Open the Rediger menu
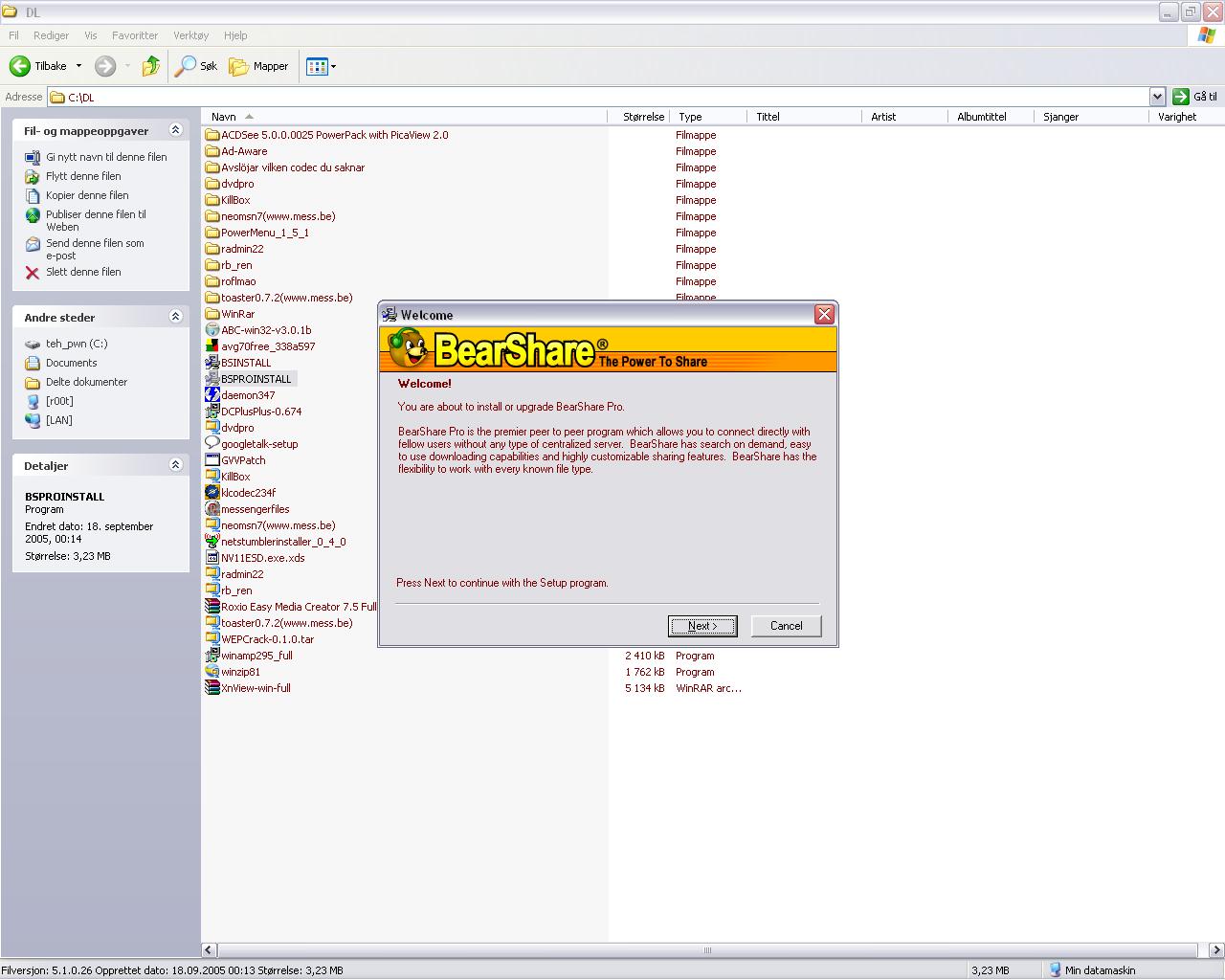 coord(51,35)
